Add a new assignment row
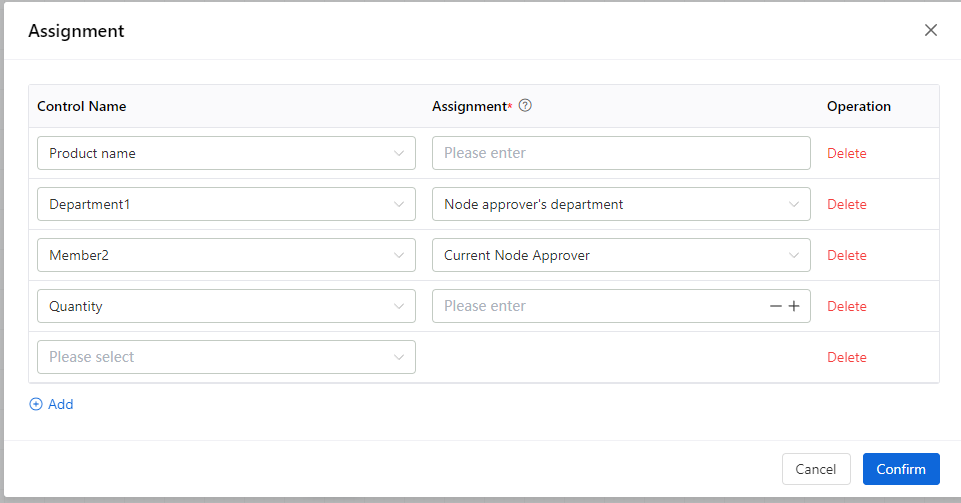 pyautogui.click(x=51, y=404)
